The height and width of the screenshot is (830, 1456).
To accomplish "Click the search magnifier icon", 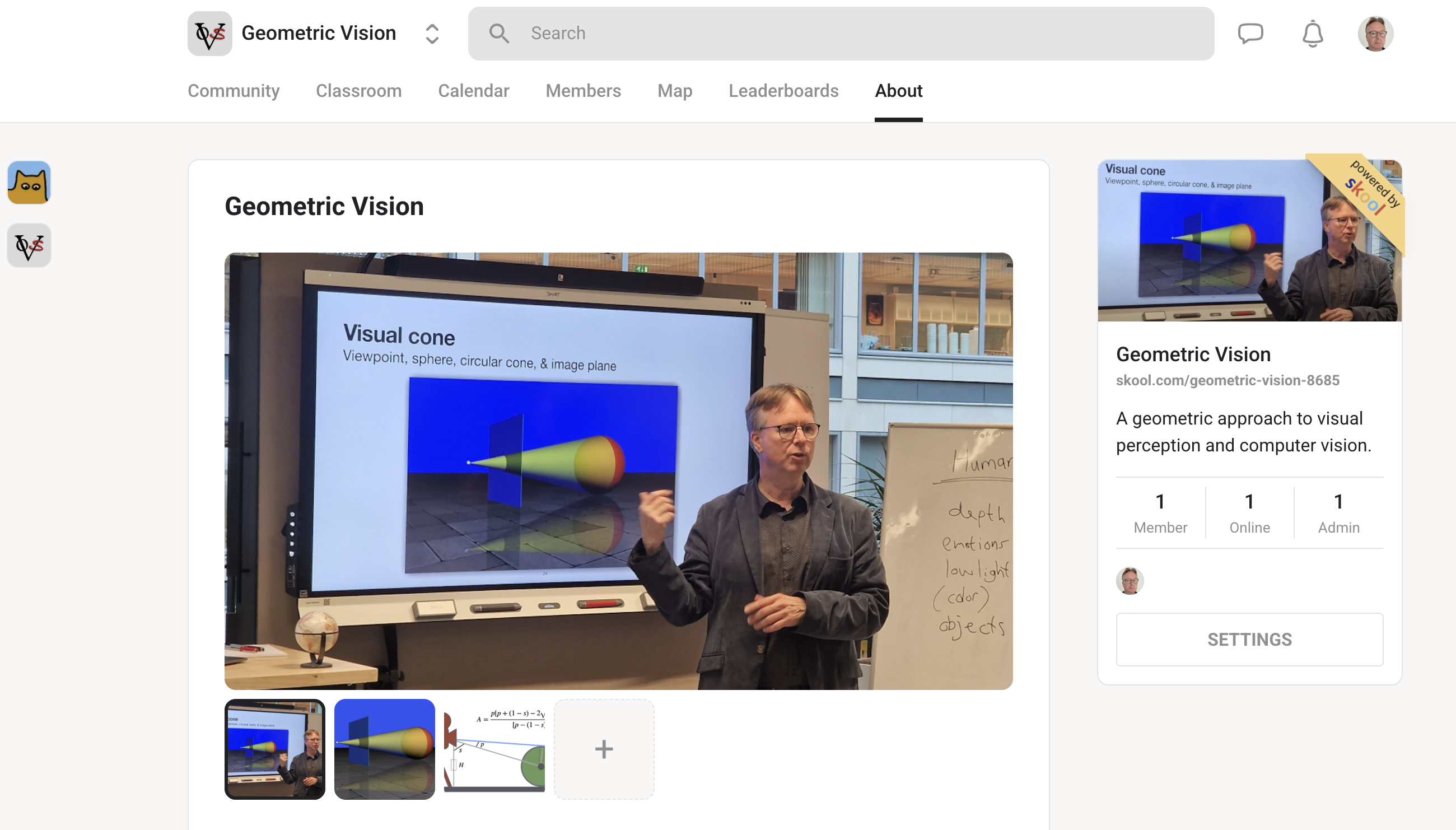I will click(x=498, y=34).
